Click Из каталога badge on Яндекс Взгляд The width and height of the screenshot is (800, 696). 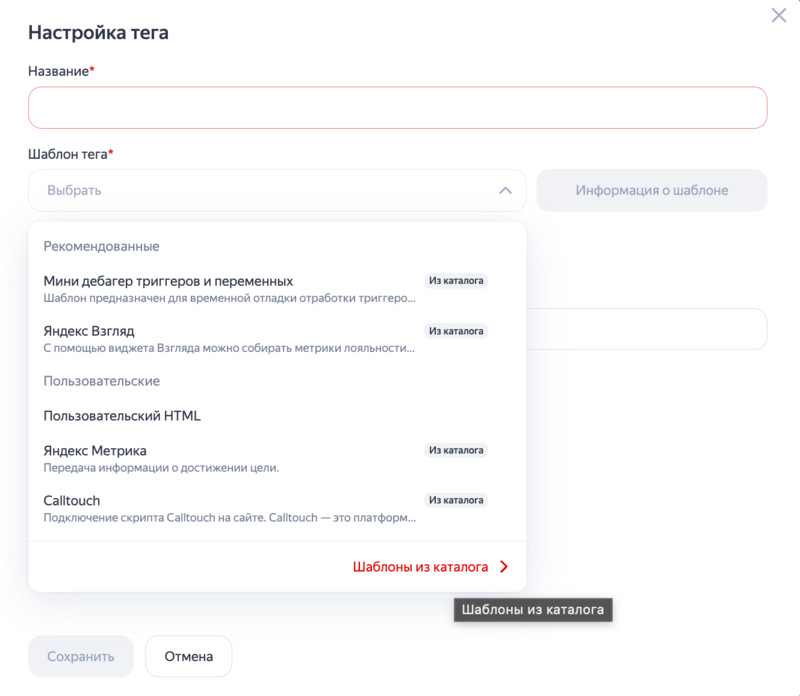point(456,331)
